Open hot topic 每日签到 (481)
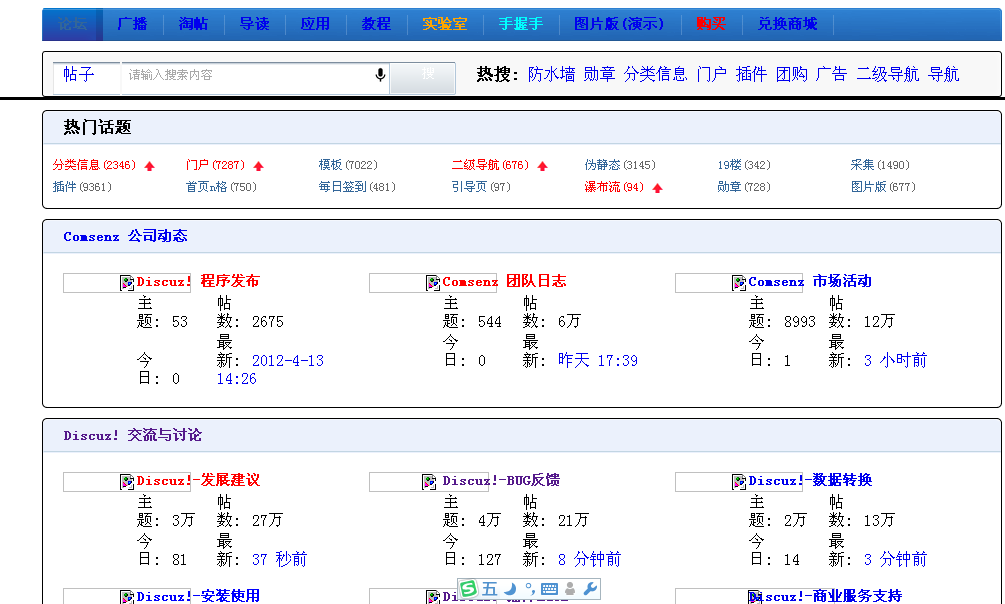The height and width of the screenshot is (604, 1005). coord(357,187)
